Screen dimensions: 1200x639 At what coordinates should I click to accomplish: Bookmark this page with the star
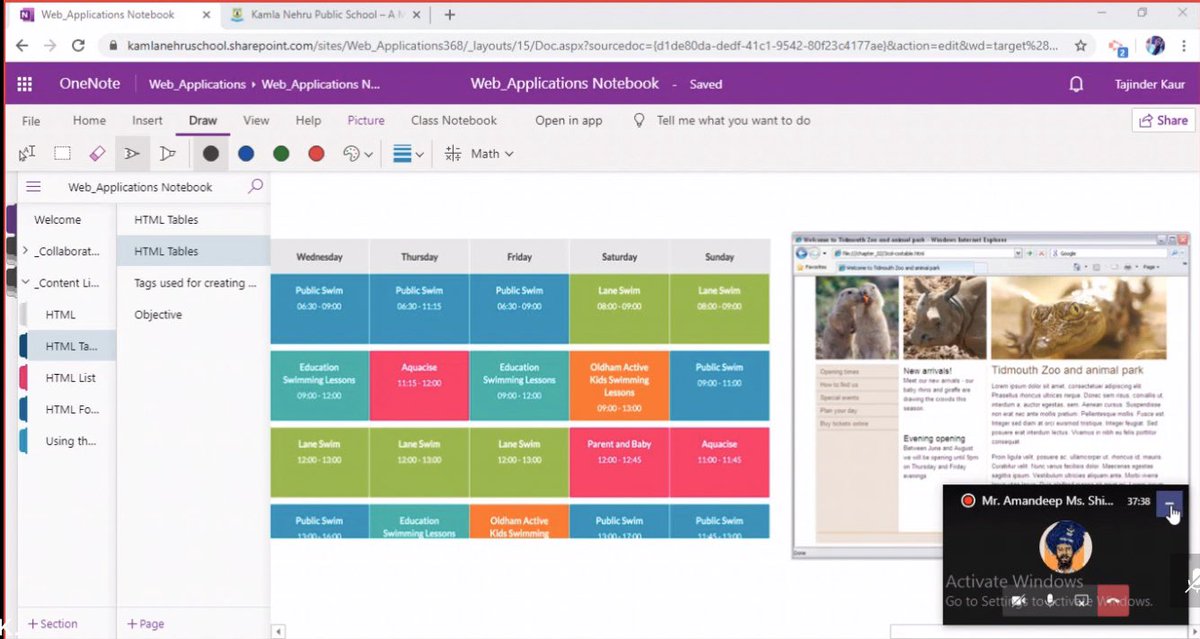pos(1080,45)
